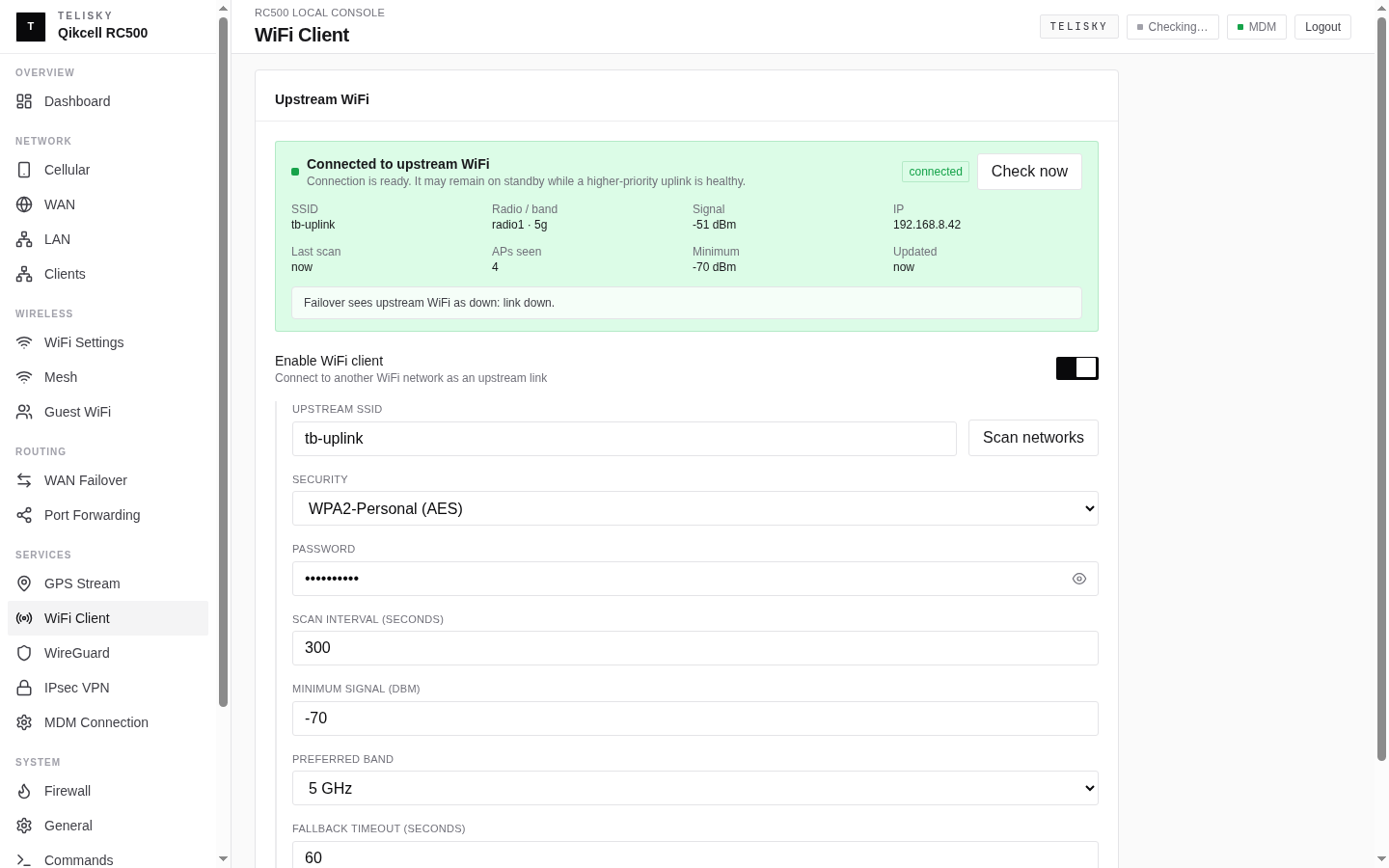The height and width of the screenshot is (868, 1389).
Task: Click the sidebar scrollbar thumb
Action: 223,362
